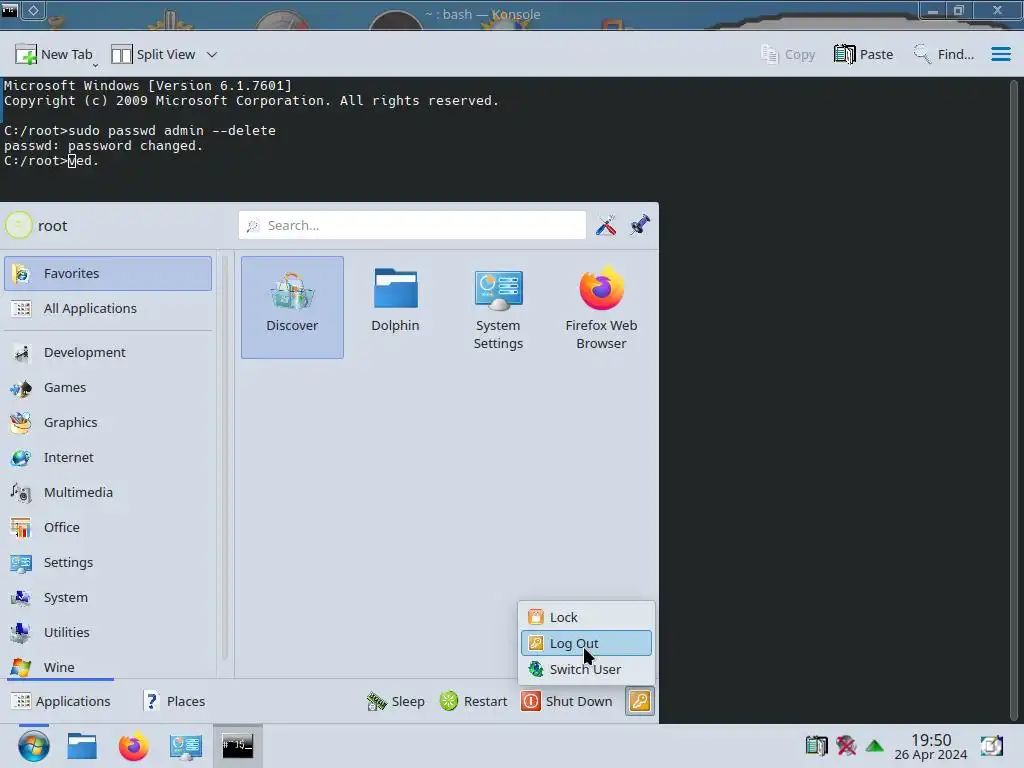This screenshot has height=768, width=1024.
Task: Open the Konsole hamburger menu
Action: click(x=1000, y=54)
